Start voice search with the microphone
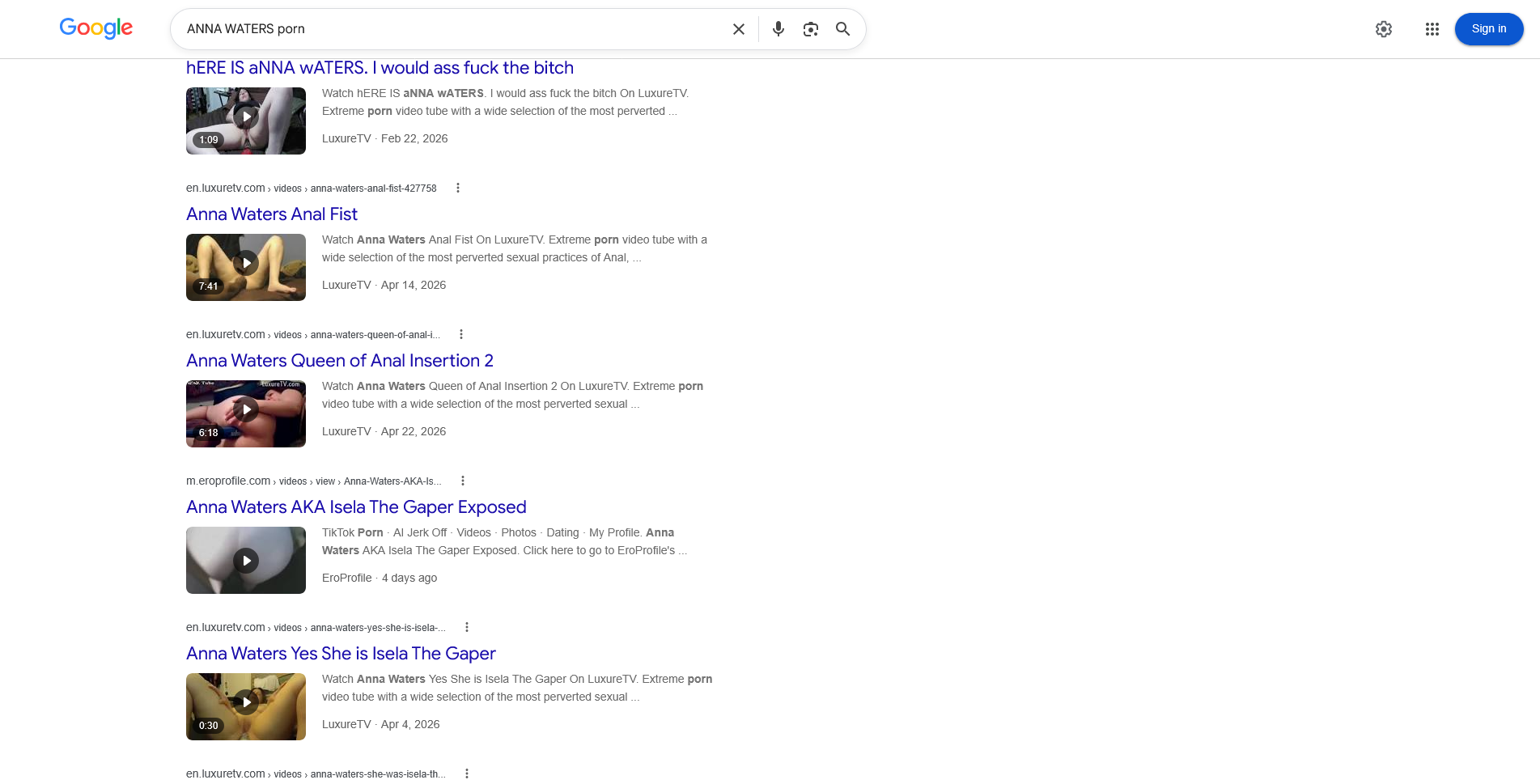 click(x=778, y=29)
